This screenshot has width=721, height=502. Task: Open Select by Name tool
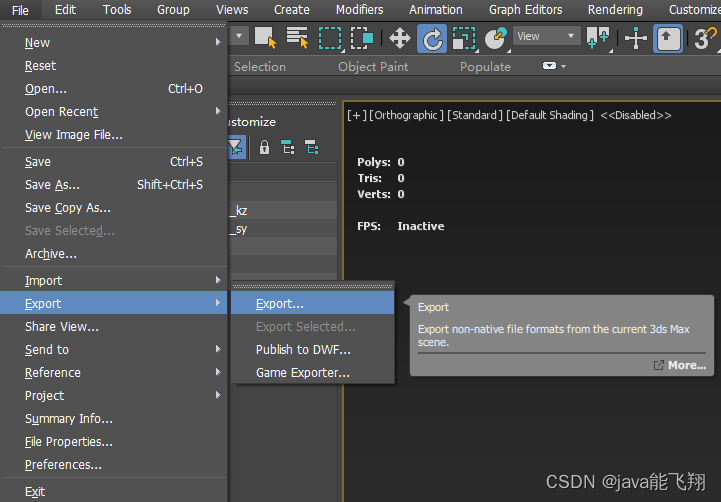click(x=297, y=38)
